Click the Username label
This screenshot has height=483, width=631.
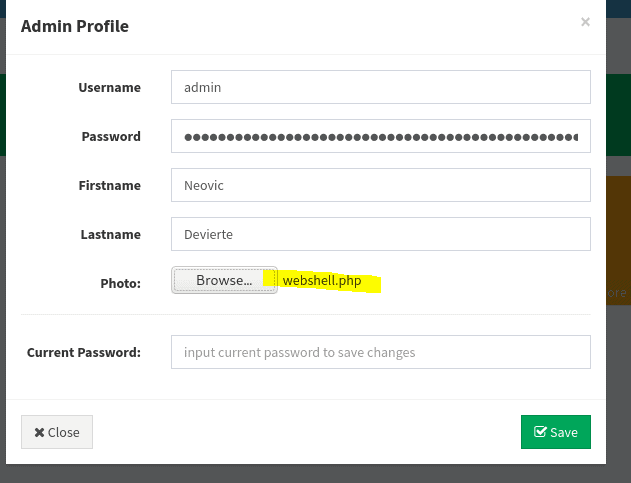pyautogui.click(x=109, y=87)
